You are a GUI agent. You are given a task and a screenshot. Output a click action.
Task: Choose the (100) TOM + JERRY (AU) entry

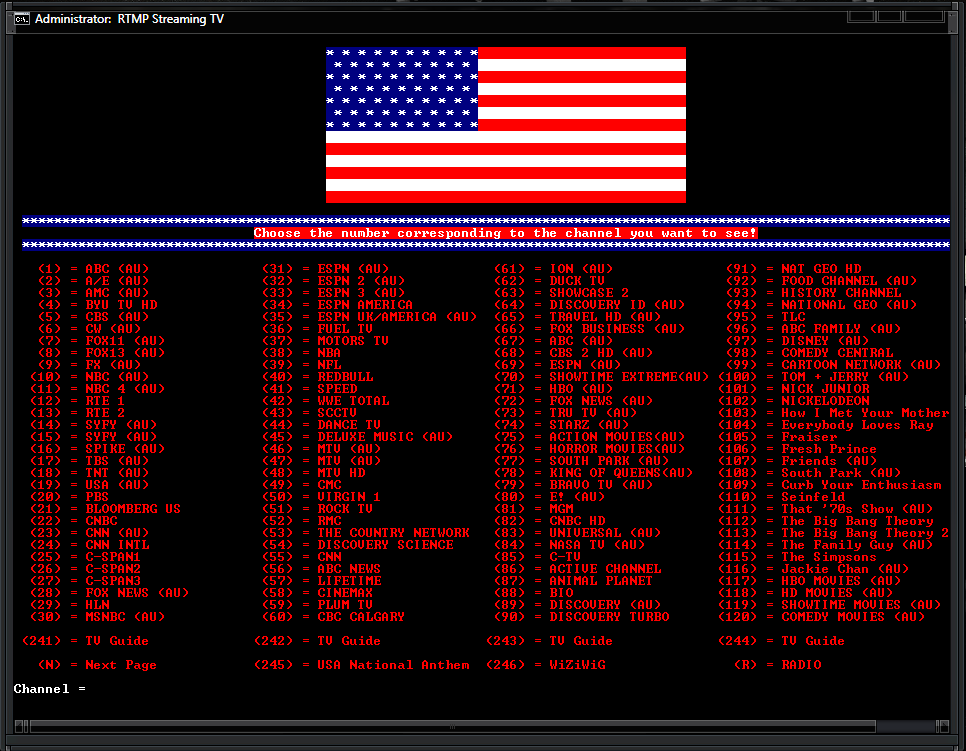point(814,377)
